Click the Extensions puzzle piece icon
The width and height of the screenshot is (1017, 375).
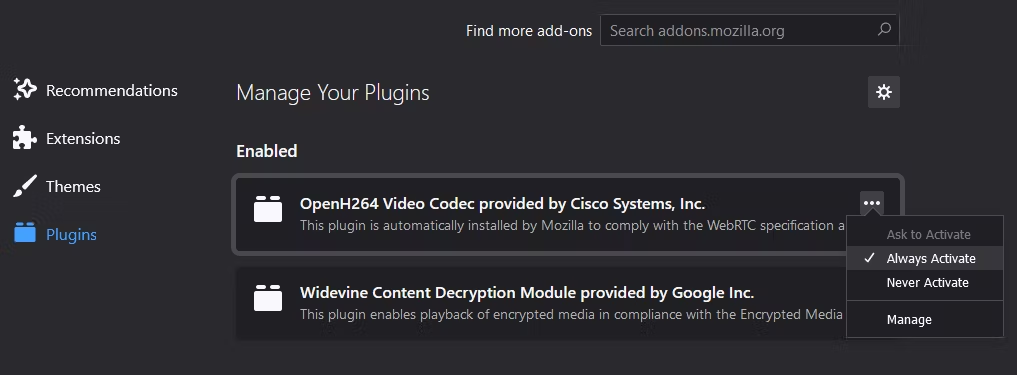25,138
